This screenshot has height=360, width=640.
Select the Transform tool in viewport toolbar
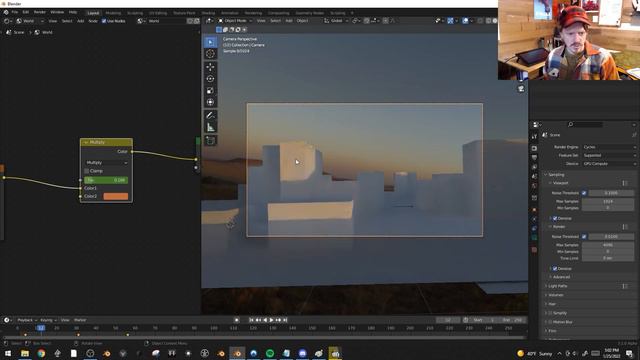210,102
